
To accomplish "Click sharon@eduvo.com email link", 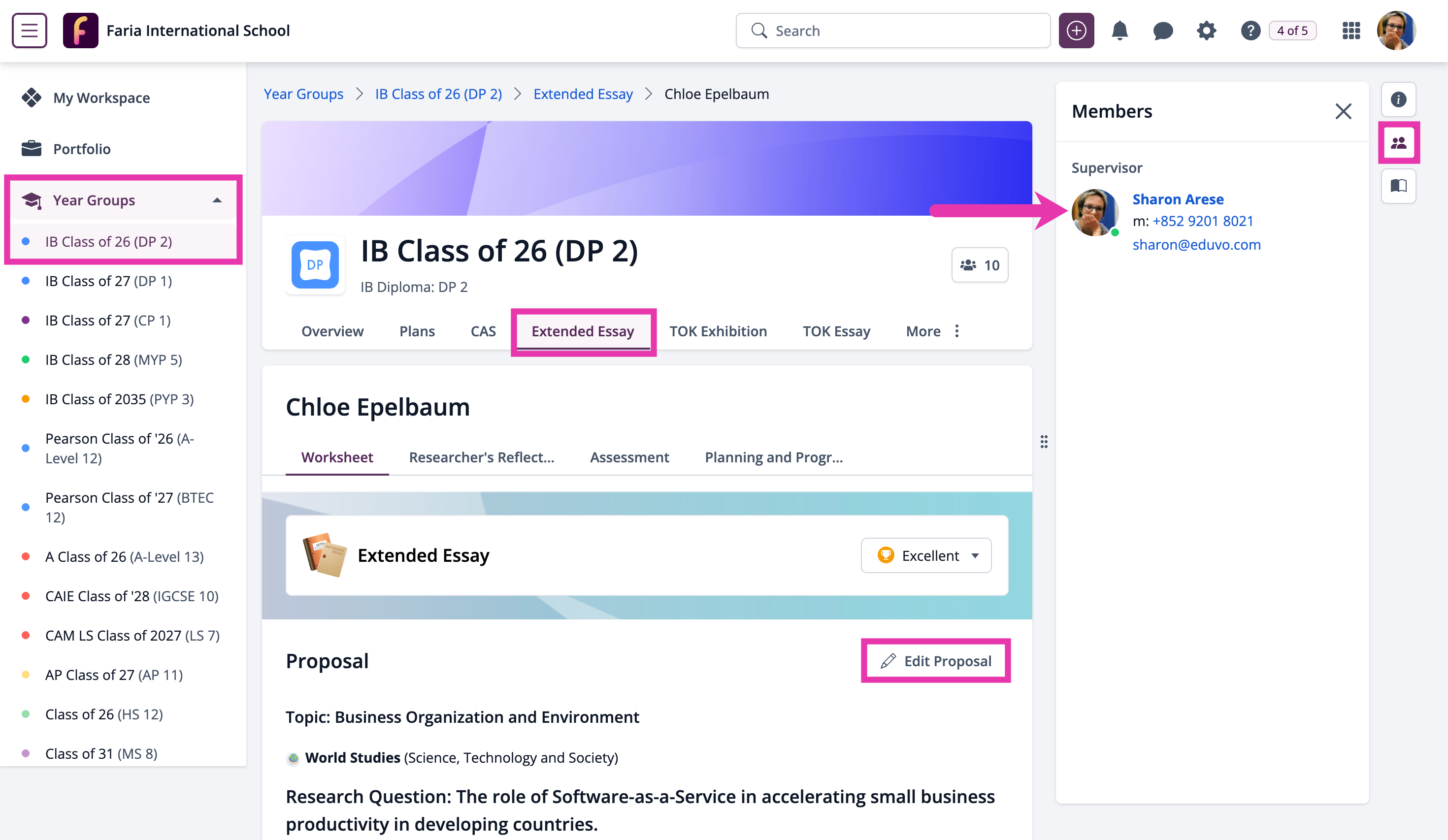I will tap(1196, 245).
